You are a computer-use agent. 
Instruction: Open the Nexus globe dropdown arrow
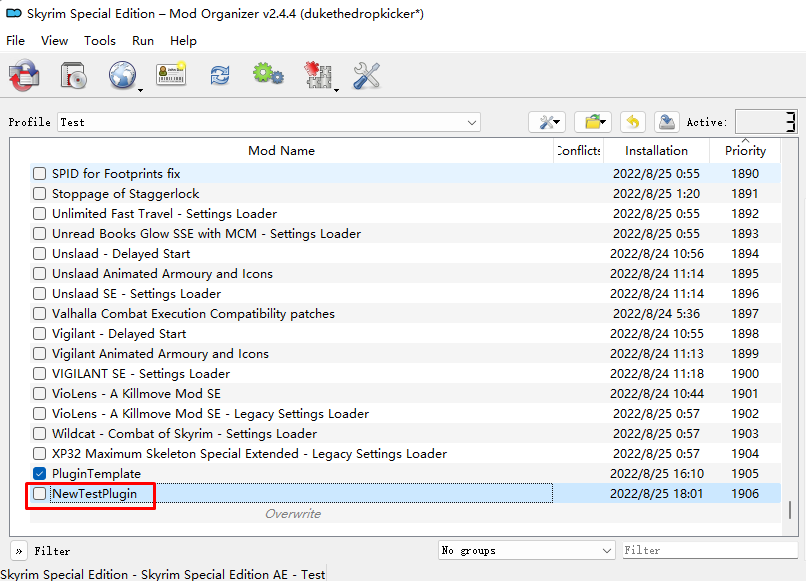pos(140,90)
